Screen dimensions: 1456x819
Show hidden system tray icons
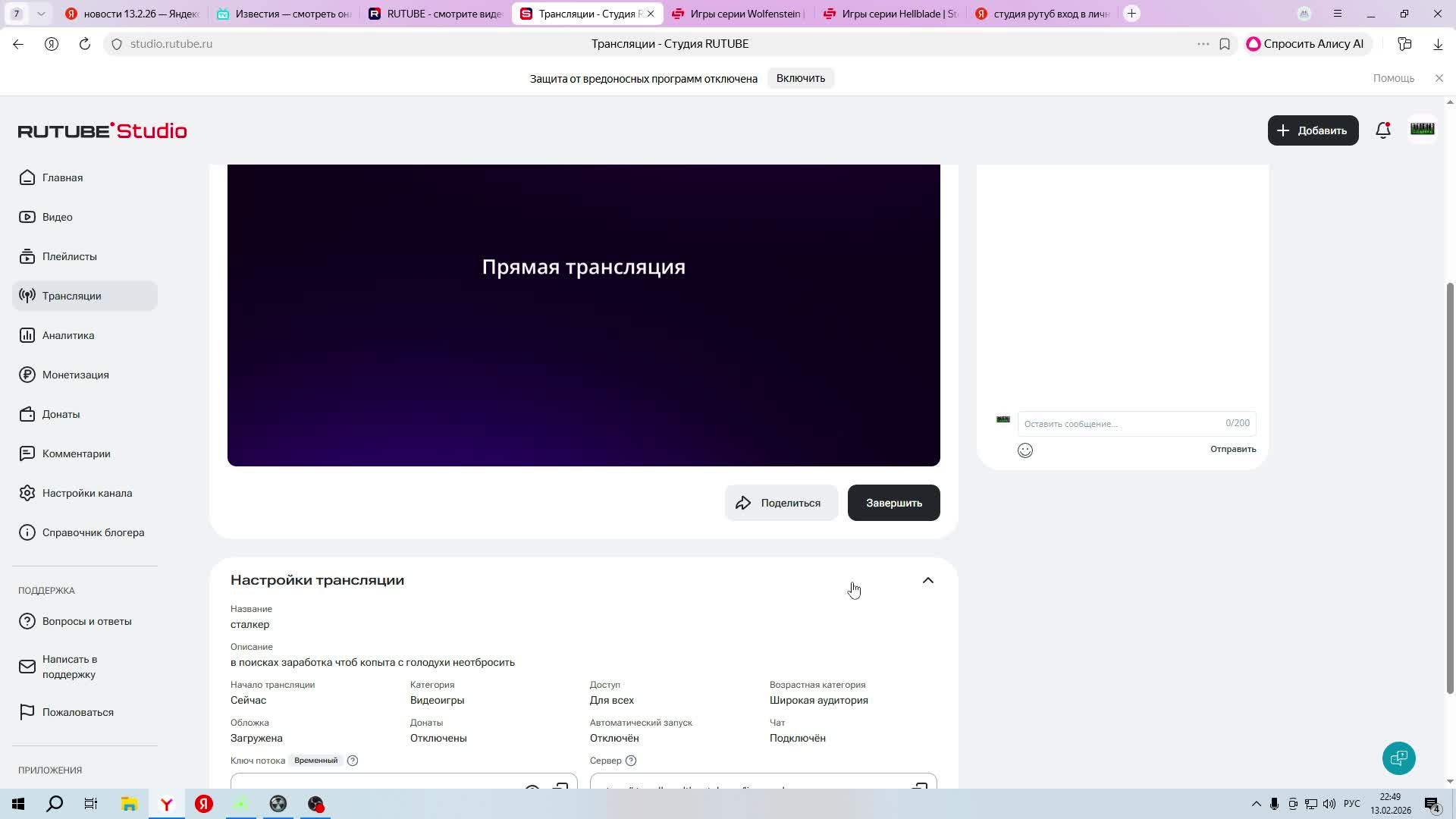coord(1256,804)
